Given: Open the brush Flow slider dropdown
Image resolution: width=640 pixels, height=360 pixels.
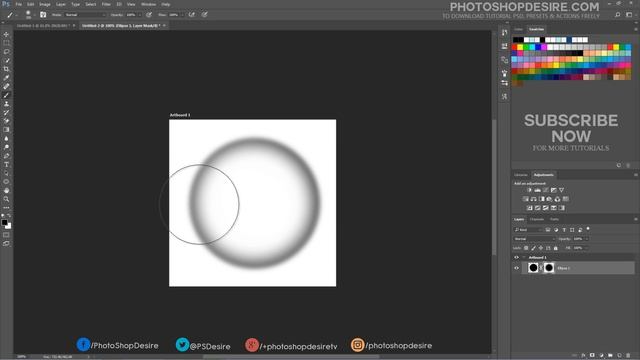Looking at the screenshot, I should [x=182, y=15].
